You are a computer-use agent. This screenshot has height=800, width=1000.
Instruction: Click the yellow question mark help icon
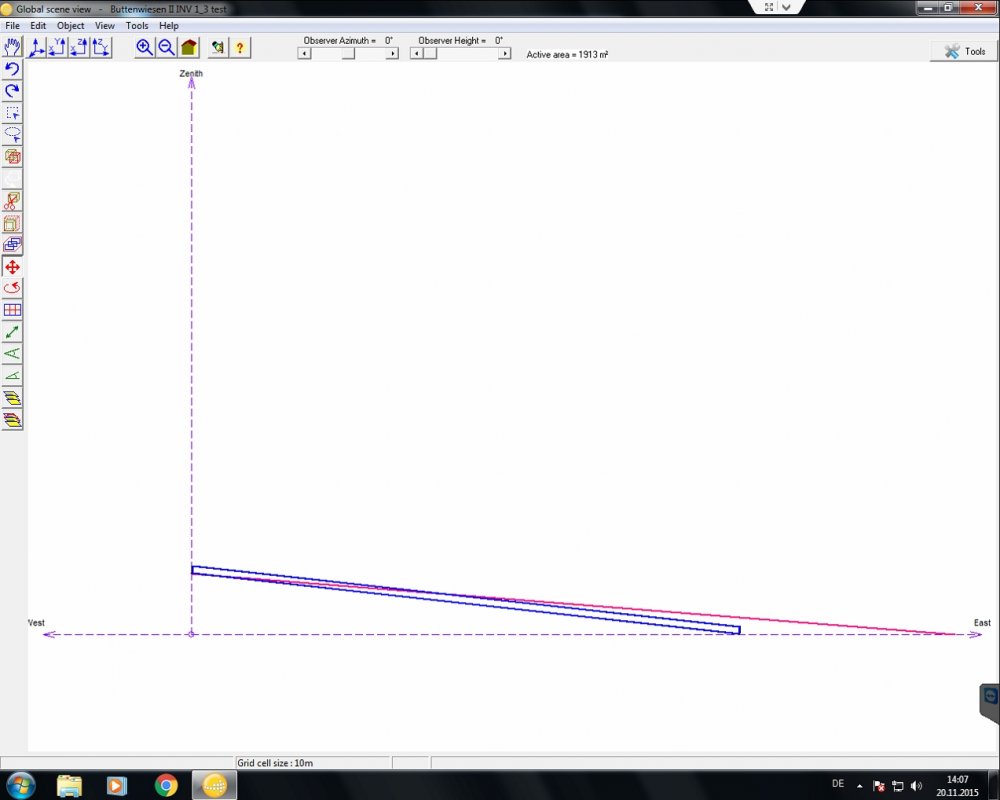pos(240,47)
